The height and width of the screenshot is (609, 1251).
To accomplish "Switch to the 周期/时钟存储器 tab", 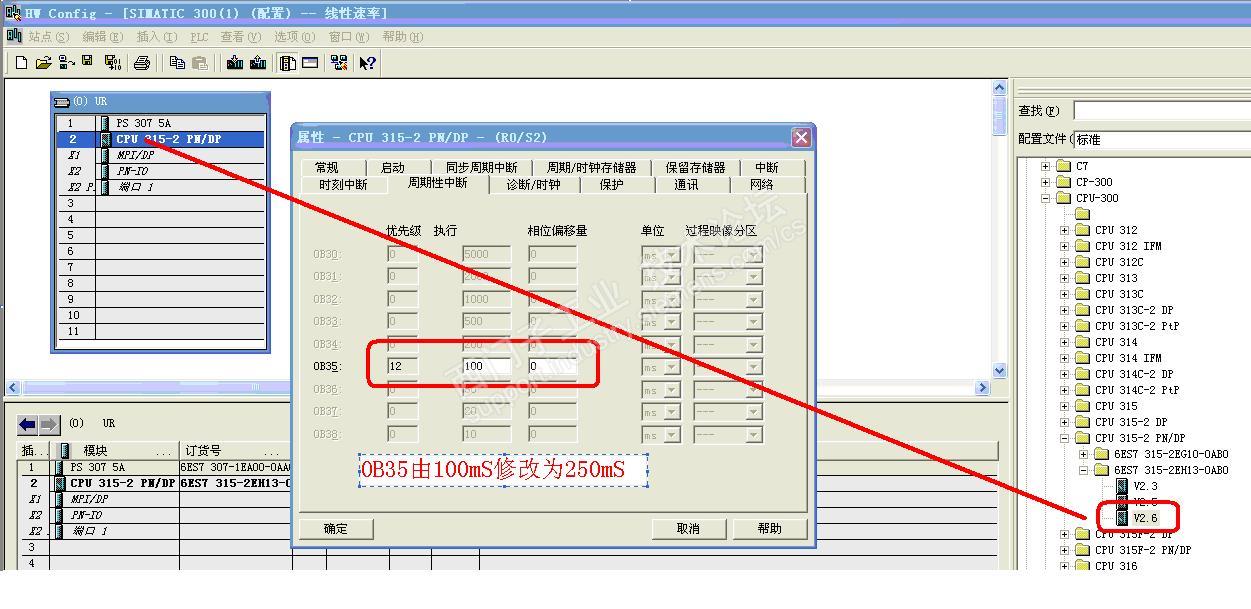I will [591, 167].
